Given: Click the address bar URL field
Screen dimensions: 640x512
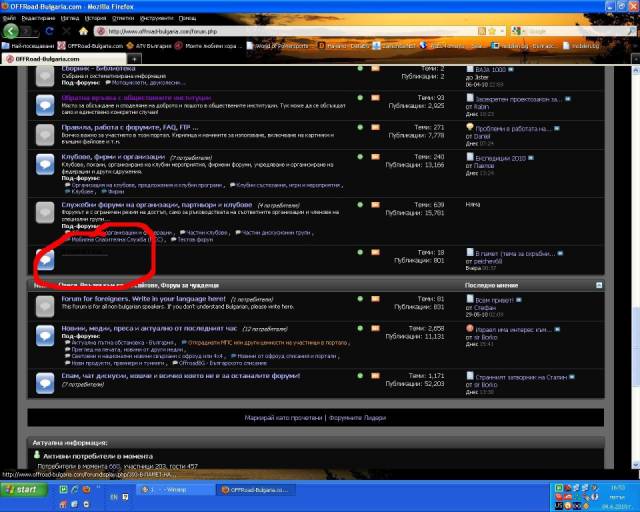Looking at the screenshot, I should [x=286, y=31].
